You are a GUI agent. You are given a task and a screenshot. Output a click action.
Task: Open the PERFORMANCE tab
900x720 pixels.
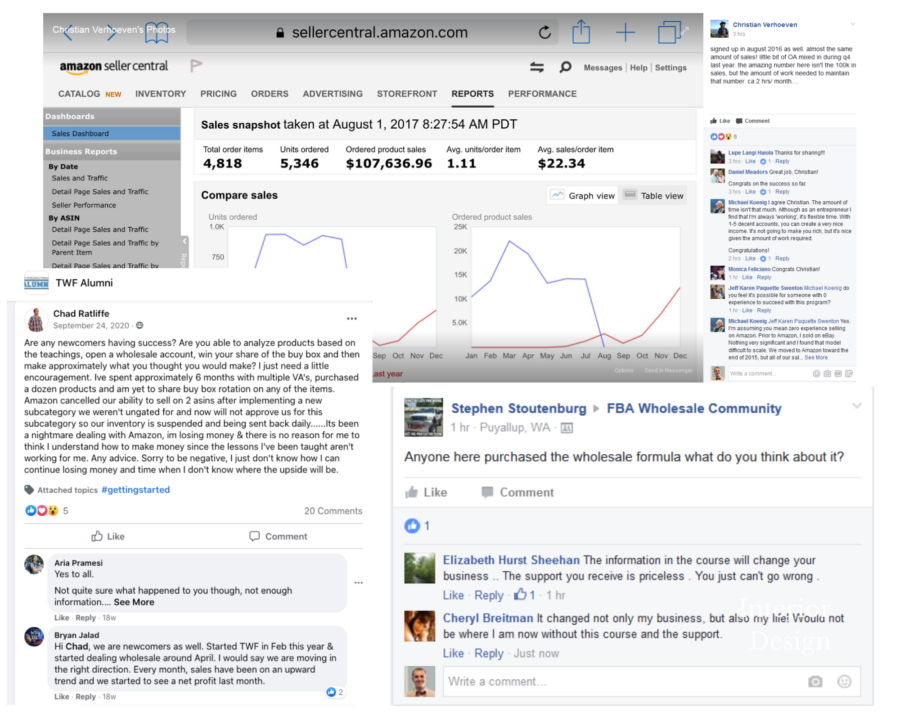[542, 94]
